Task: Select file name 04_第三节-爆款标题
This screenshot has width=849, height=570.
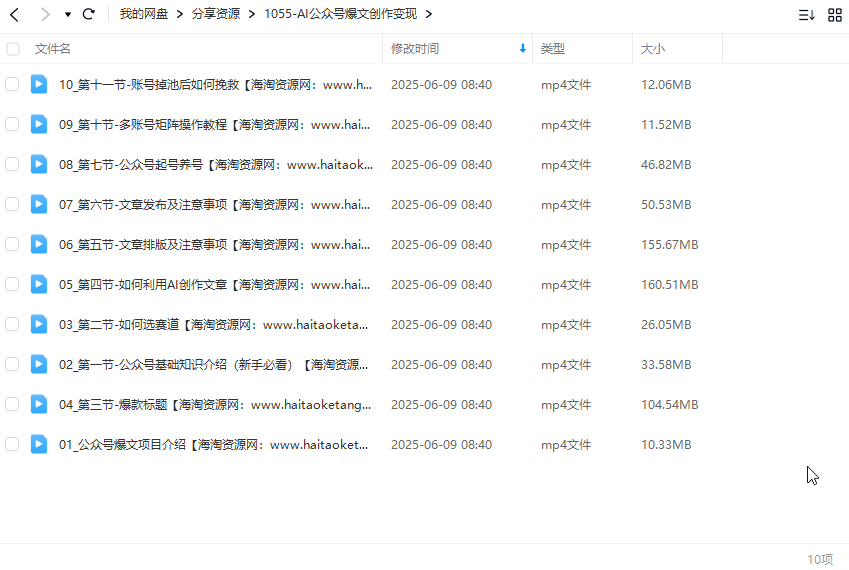Action: (x=215, y=405)
